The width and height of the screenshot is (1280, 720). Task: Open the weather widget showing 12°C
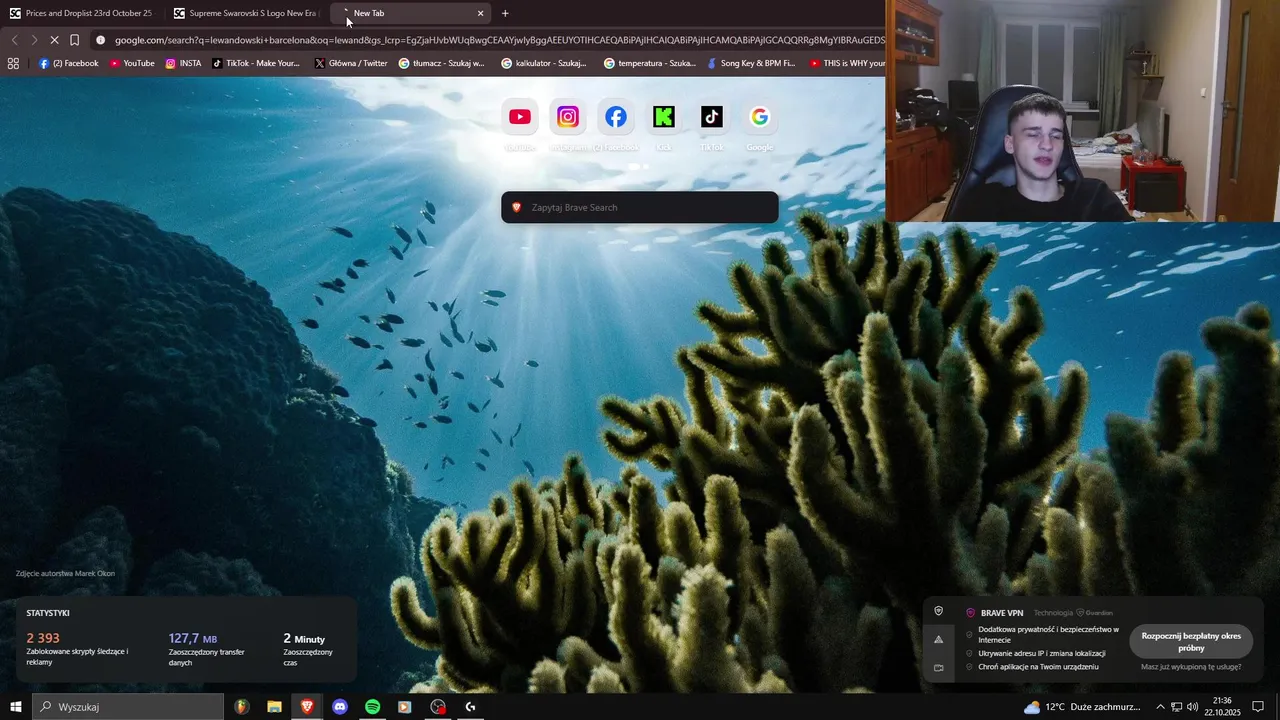pyautogui.click(x=1082, y=707)
